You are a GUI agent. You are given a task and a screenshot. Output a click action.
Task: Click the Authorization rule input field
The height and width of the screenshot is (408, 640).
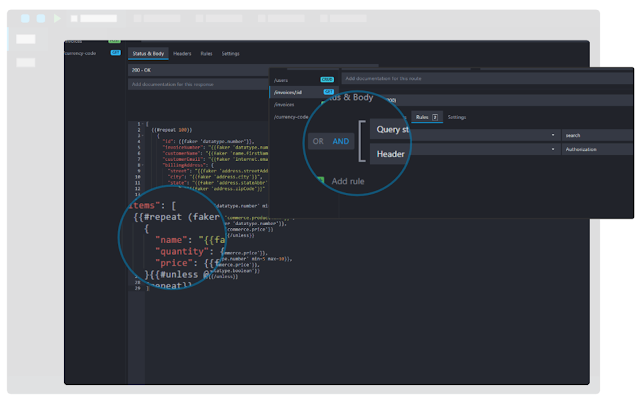tap(598, 149)
